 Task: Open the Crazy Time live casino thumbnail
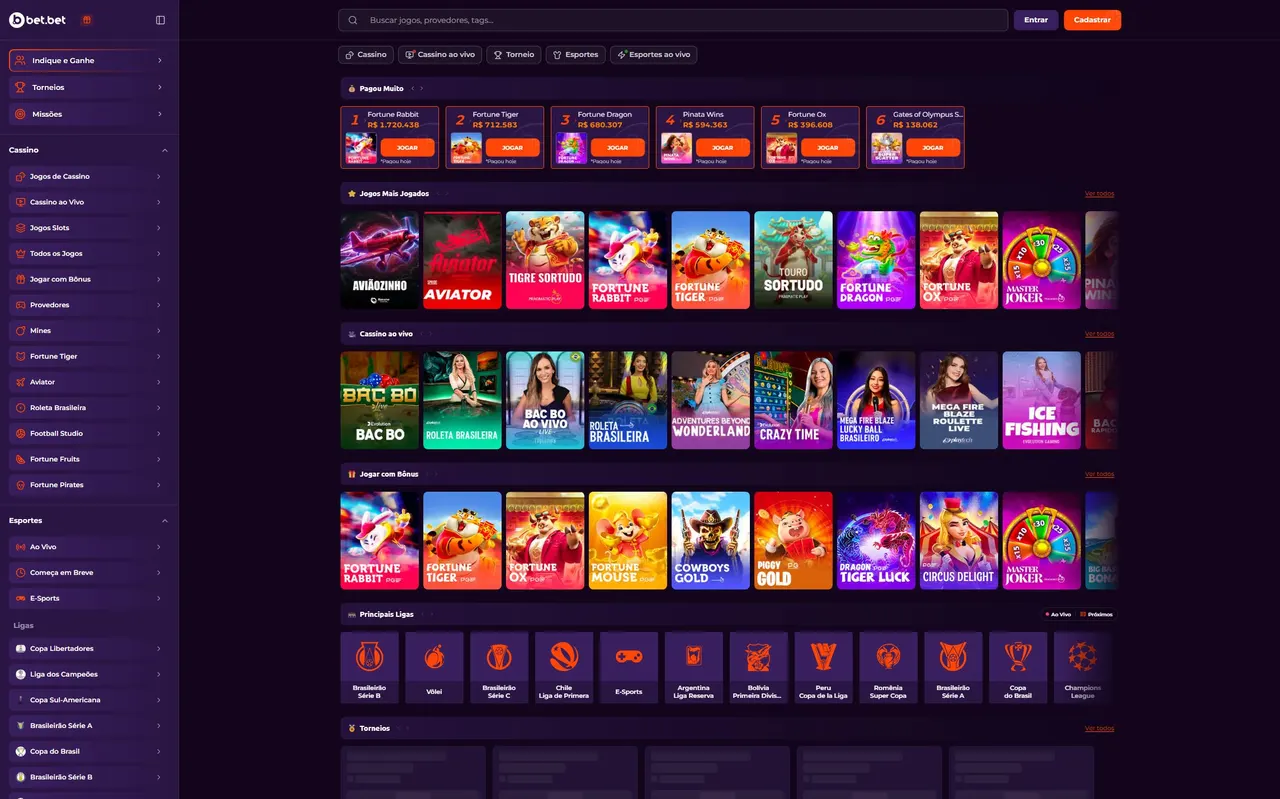pyautogui.click(x=793, y=400)
